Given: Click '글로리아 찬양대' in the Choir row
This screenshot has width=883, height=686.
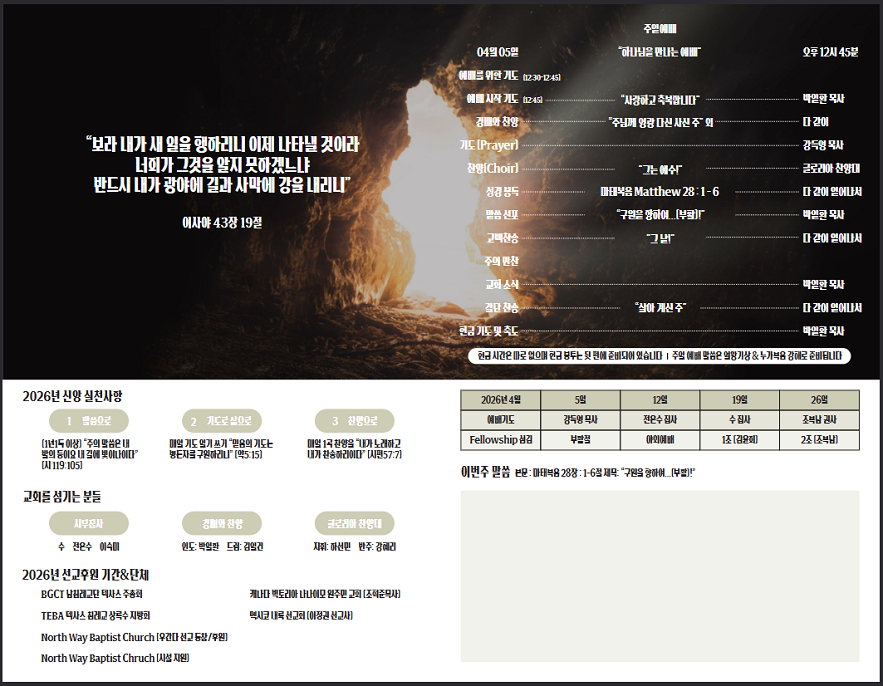Looking at the screenshot, I should click(831, 168).
